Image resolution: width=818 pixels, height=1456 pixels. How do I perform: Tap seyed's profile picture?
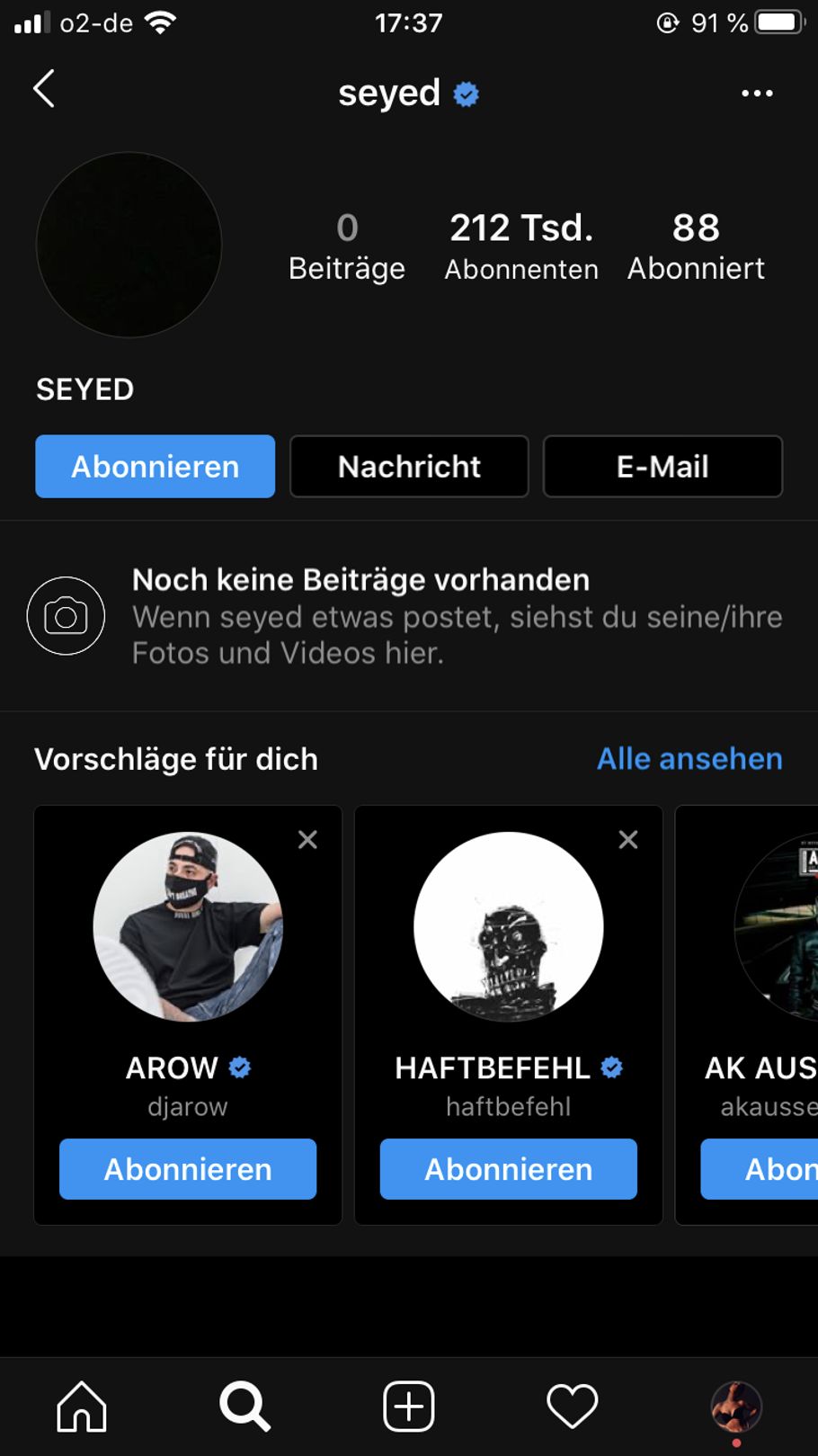click(x=129, y=245)
